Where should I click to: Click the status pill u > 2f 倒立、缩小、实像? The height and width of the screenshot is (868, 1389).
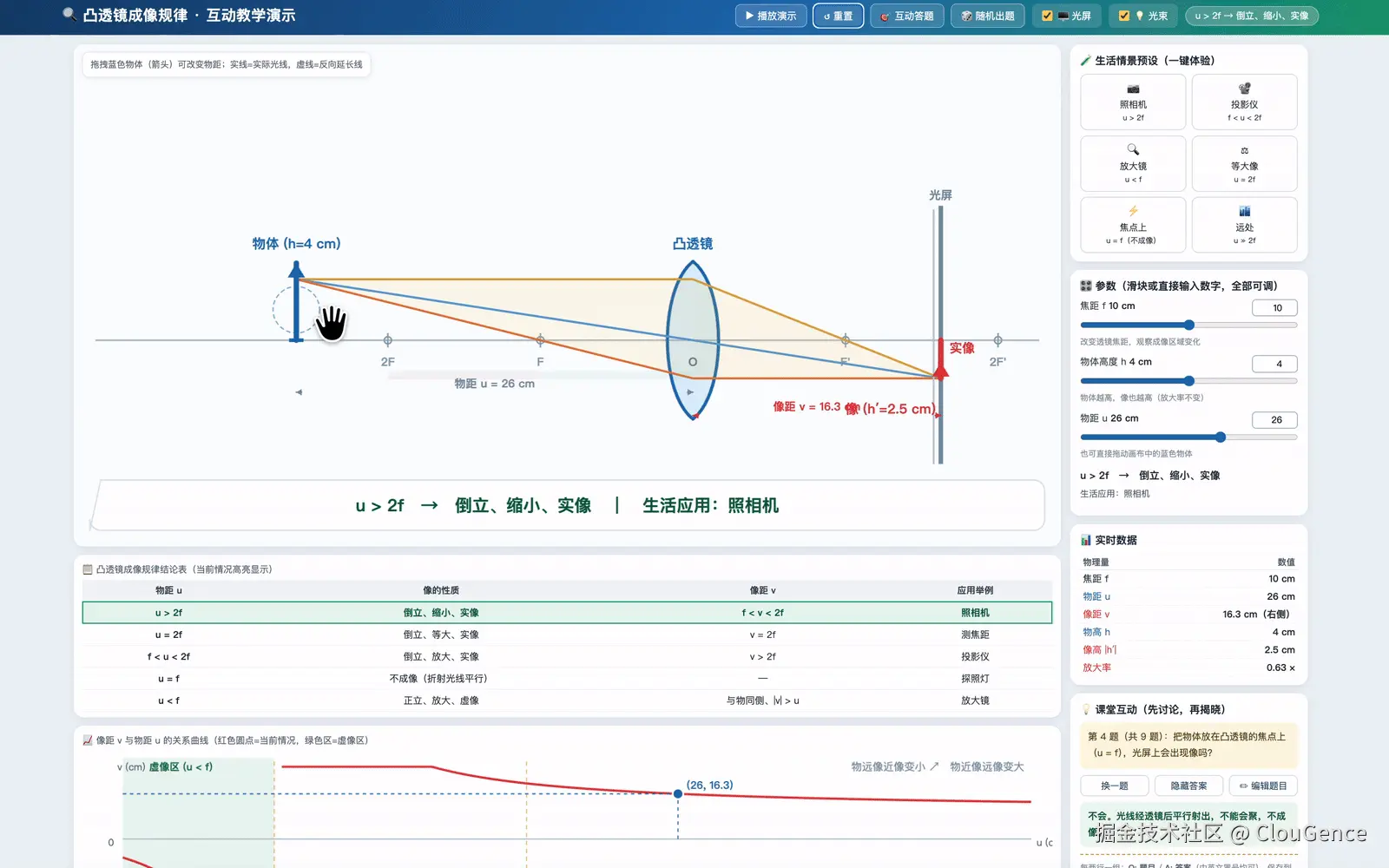(x=1252, y=16)
